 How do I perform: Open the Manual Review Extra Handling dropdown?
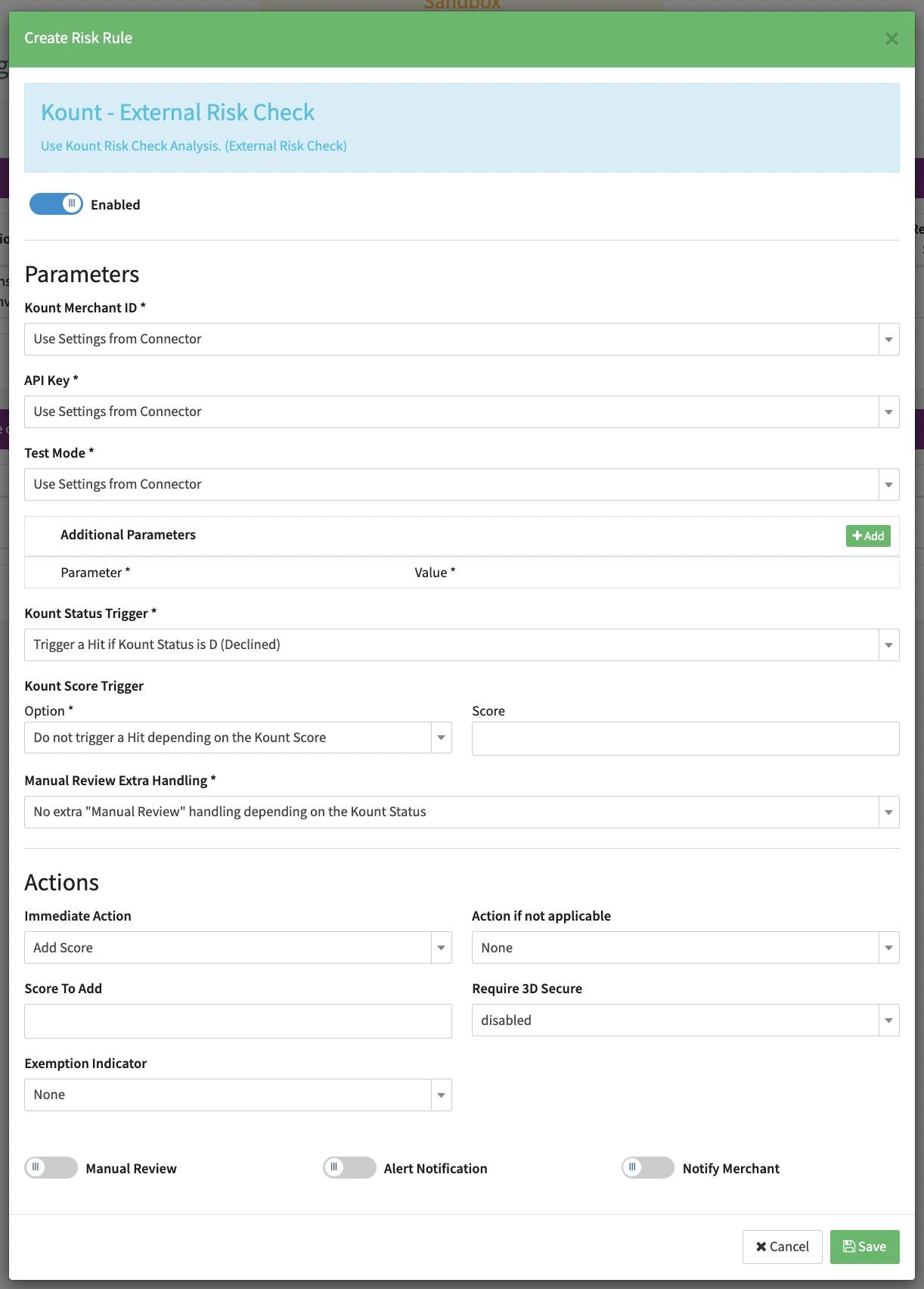(x=461, y=812)
